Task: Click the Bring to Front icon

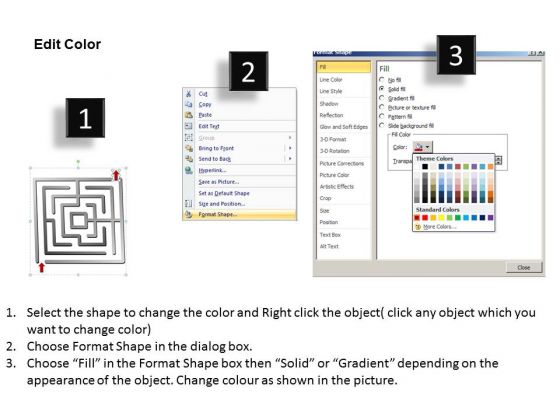Action: click(x=189, y=148)
